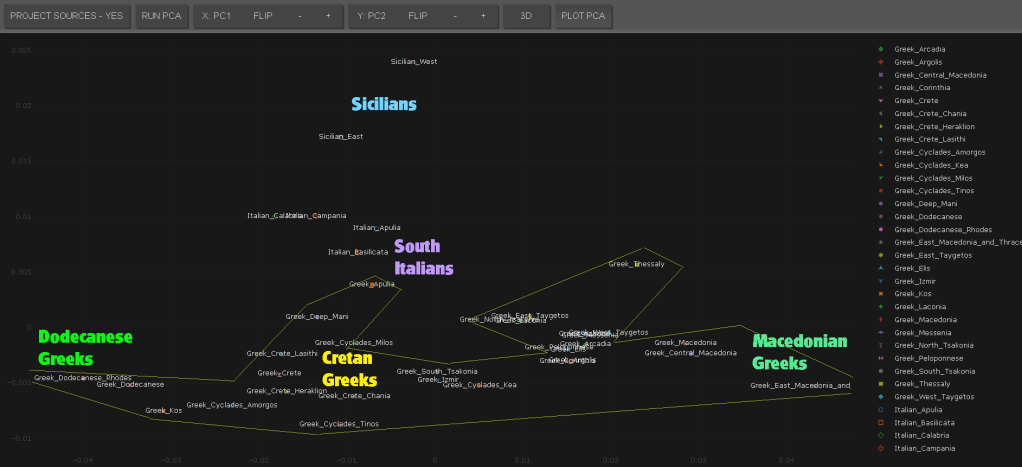The height and width of the screenshot is (467, 1022).
Task: Increase X axis component with plus
Action: [x=327, y=16]
